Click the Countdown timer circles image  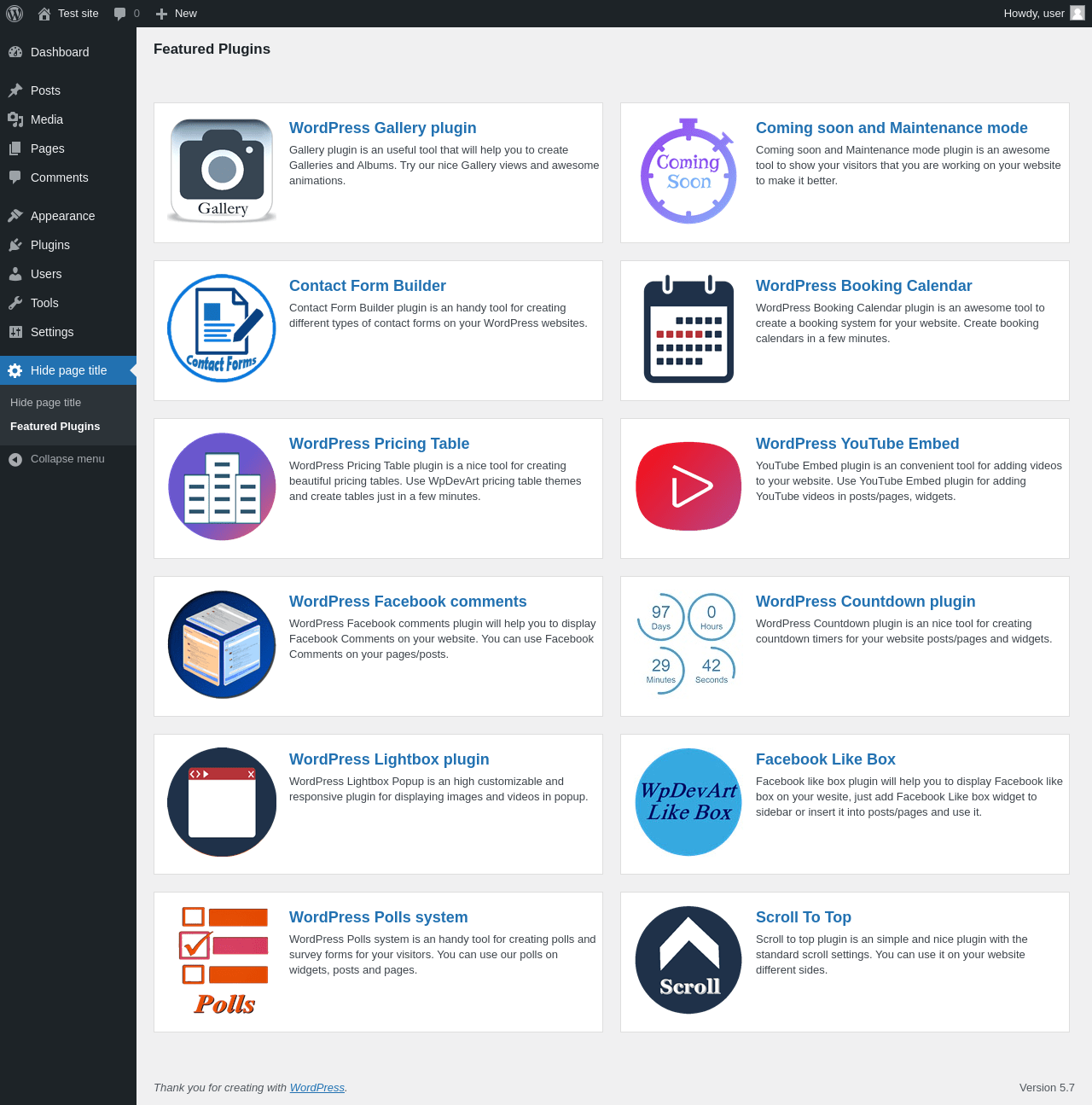pyautogui.click(x=687, y=644)
